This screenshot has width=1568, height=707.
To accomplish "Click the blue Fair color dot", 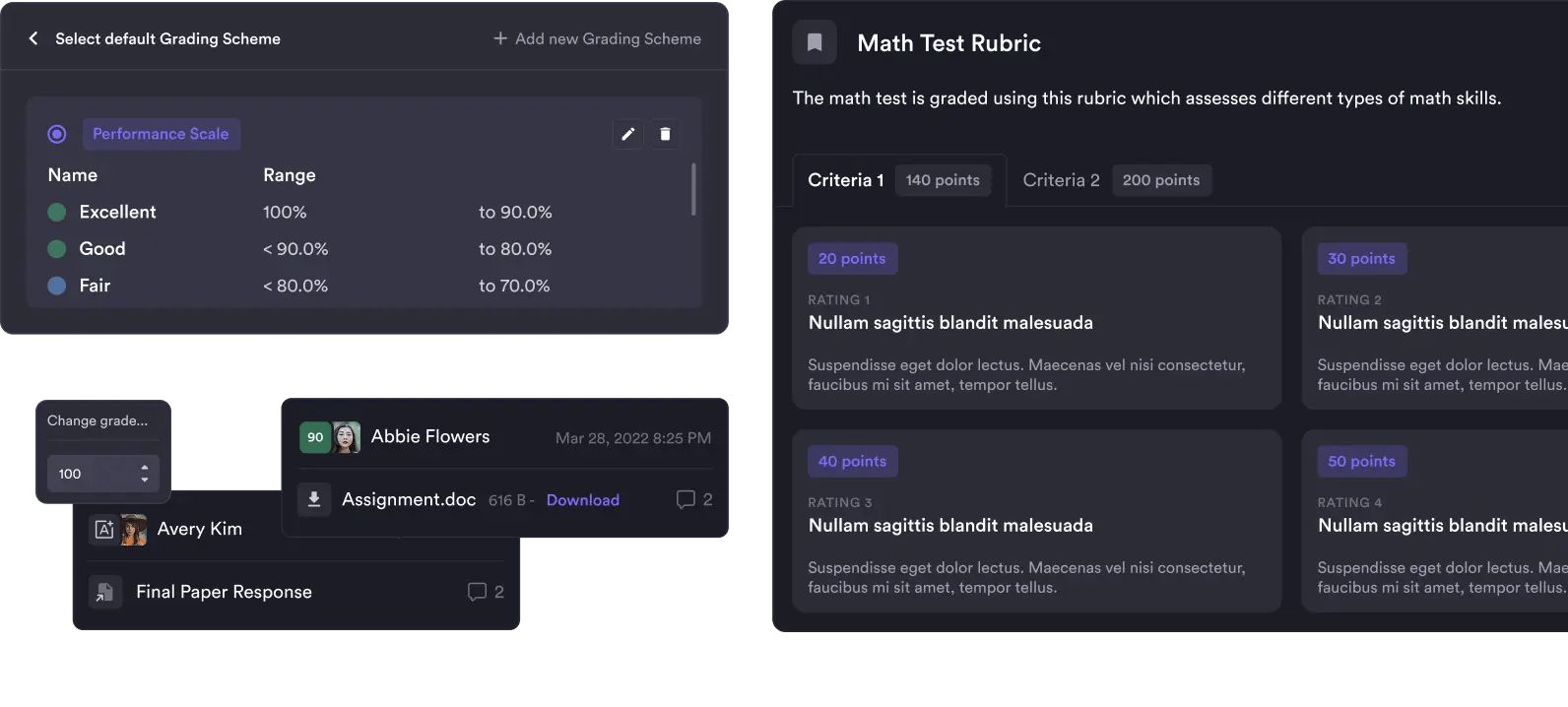I will coord(57,286).
